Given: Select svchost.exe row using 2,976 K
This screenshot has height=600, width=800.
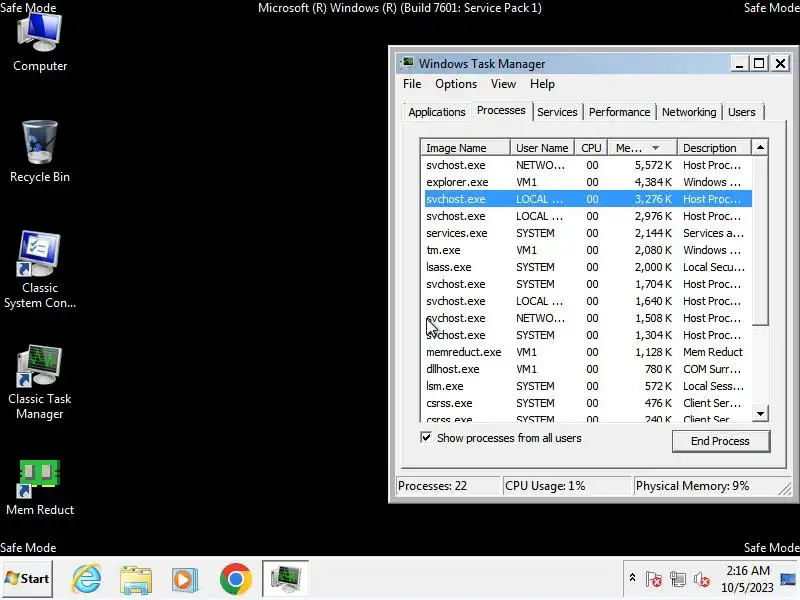Looking at the screenshot, I should point(588,216).
